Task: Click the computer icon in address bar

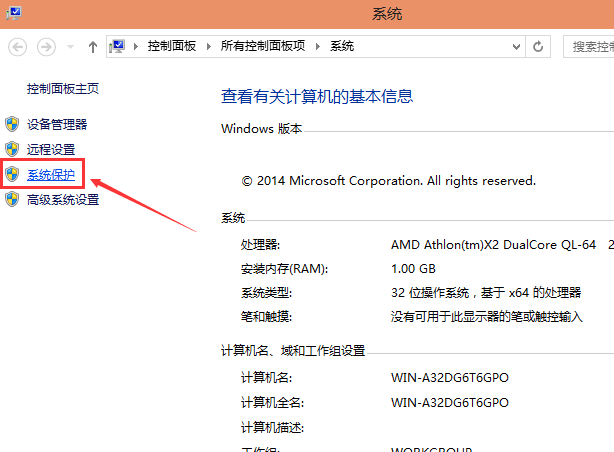Action: 117,46
